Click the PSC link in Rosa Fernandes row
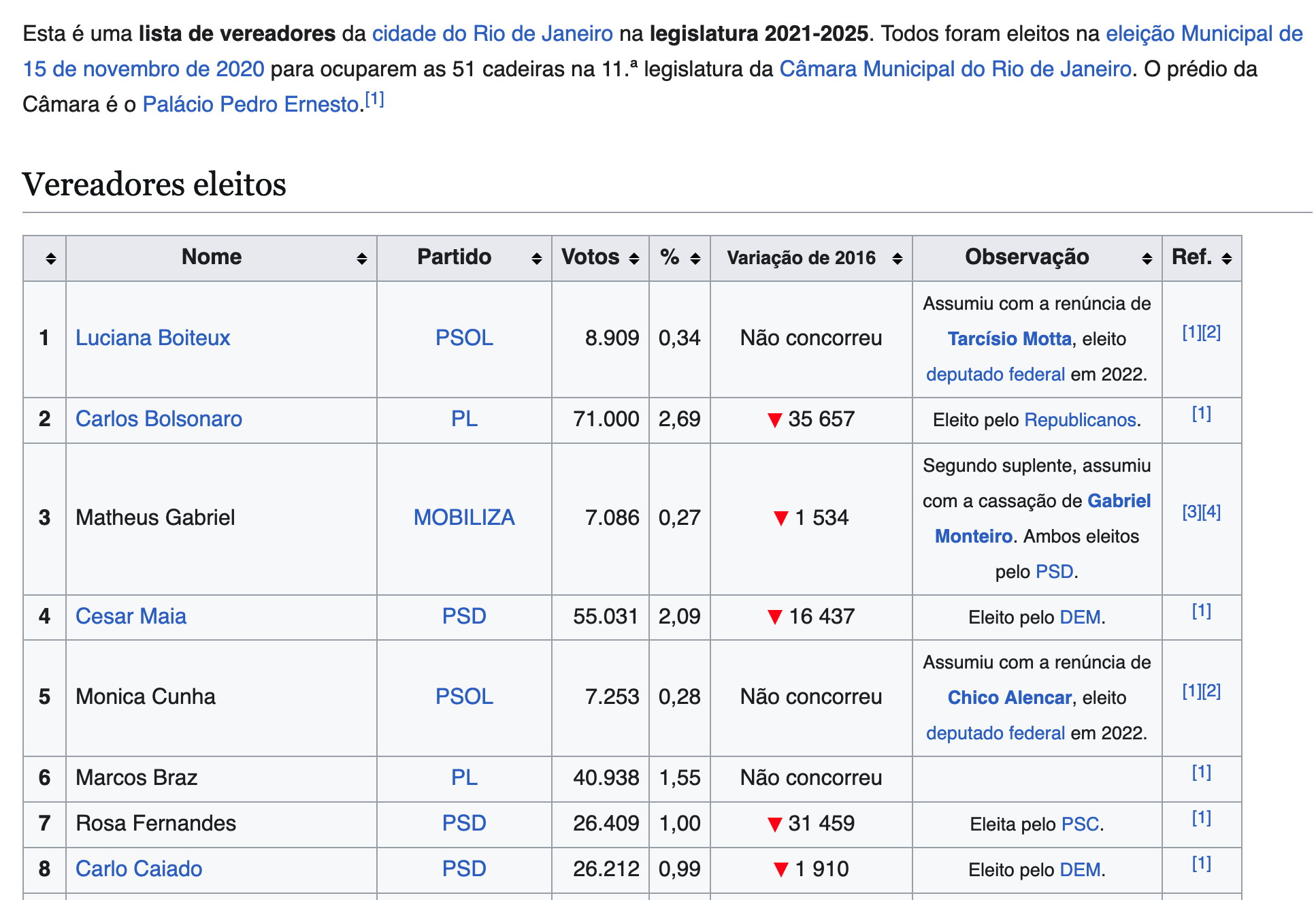This screenshot has width=1316, height=900. 1080,824
